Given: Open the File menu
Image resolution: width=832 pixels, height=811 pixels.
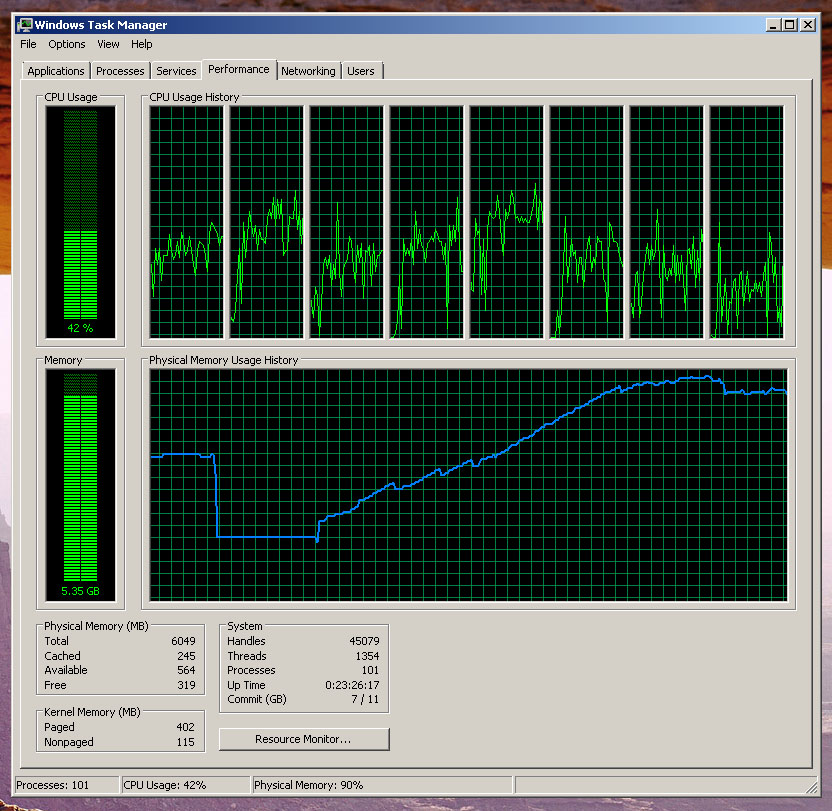Looking at the screenshot, I should click(x=28, y=44).
